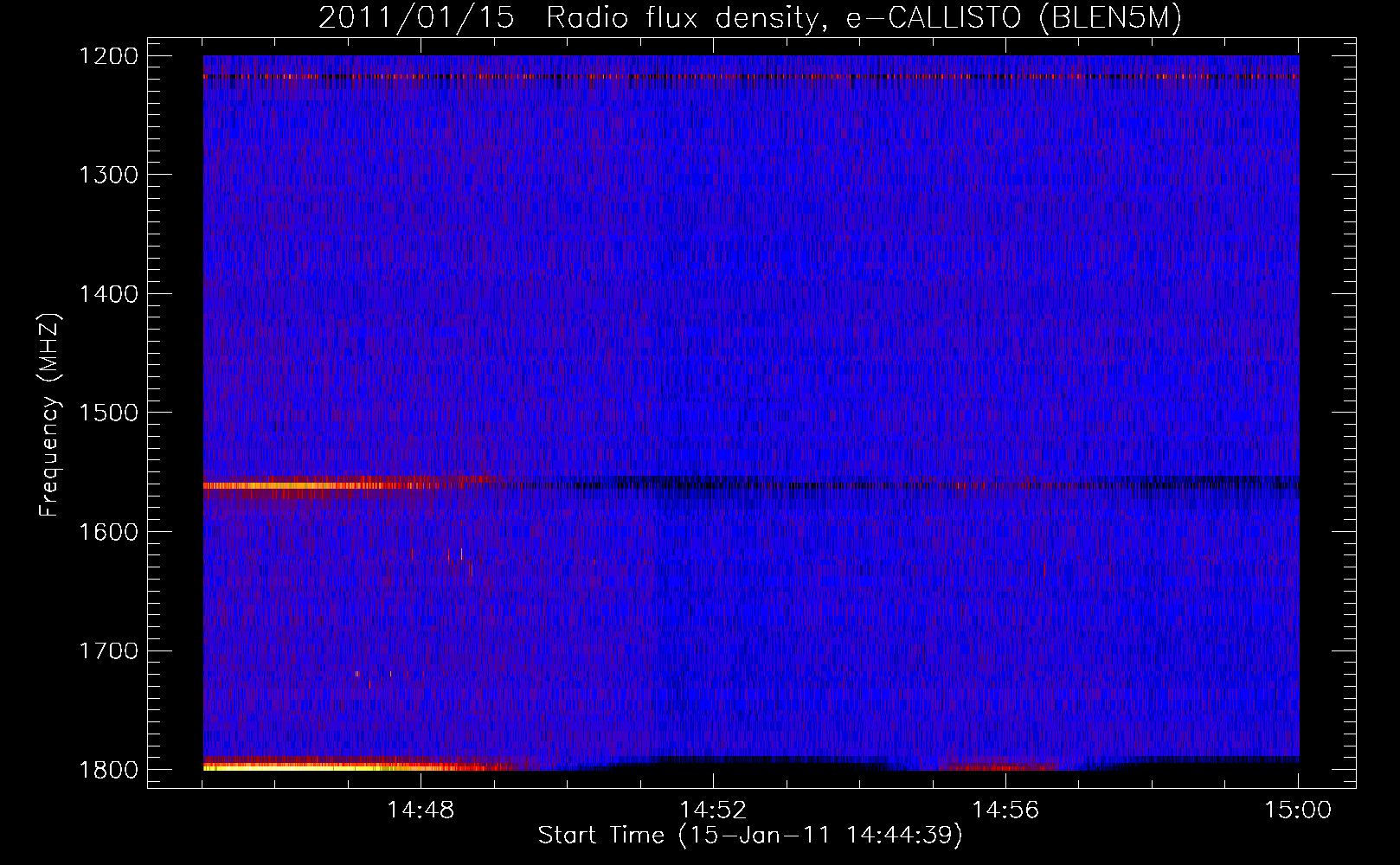Click the Frequency (MHZ) axis label
The height and width of the screenshot is (865, 1400).
point(49,415)
